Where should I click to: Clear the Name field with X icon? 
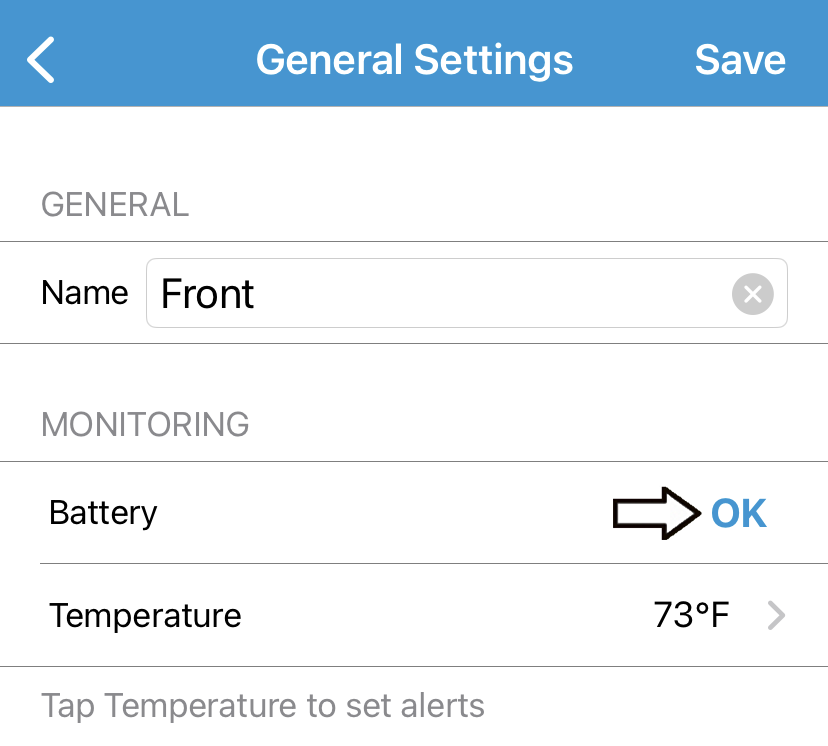pyautogui.click(x=752, y=294)
